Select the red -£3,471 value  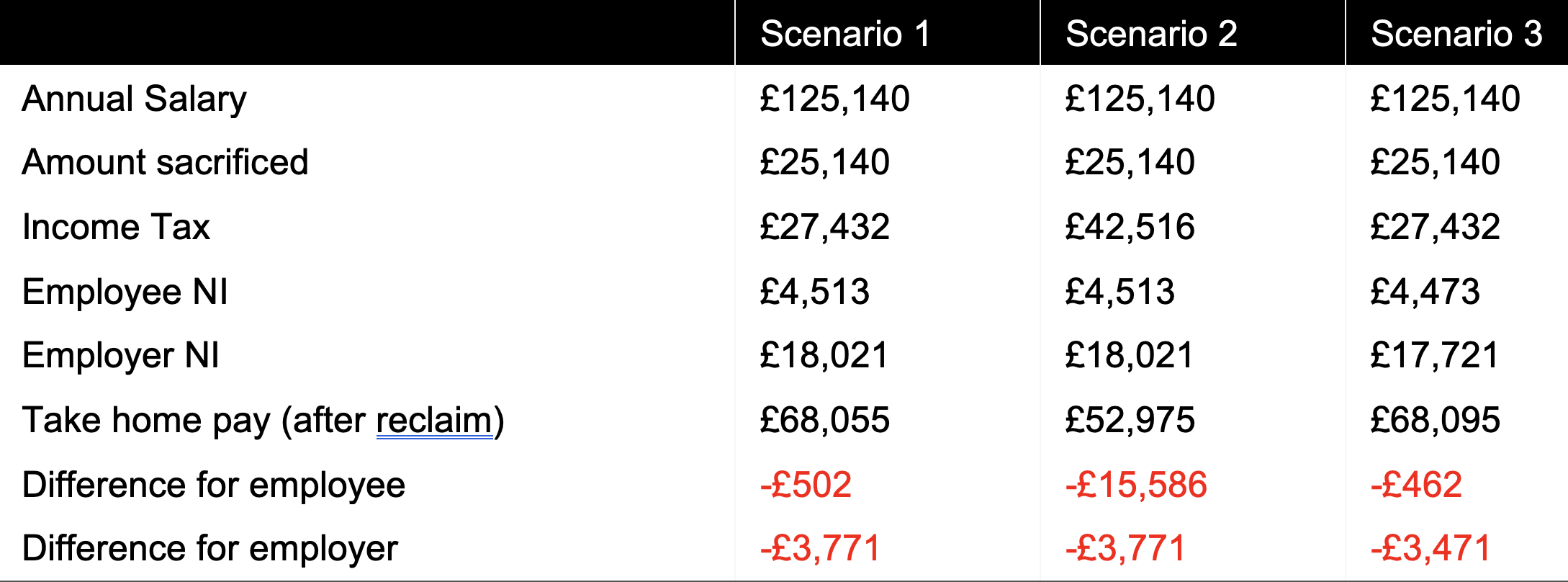click(x=1431, y=549)
